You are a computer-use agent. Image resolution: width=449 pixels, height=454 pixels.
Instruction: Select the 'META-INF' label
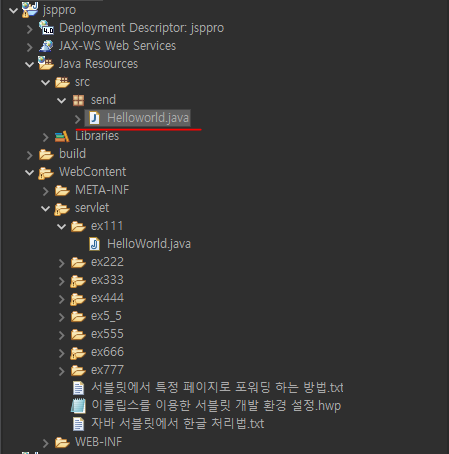(x=102, y=190)
